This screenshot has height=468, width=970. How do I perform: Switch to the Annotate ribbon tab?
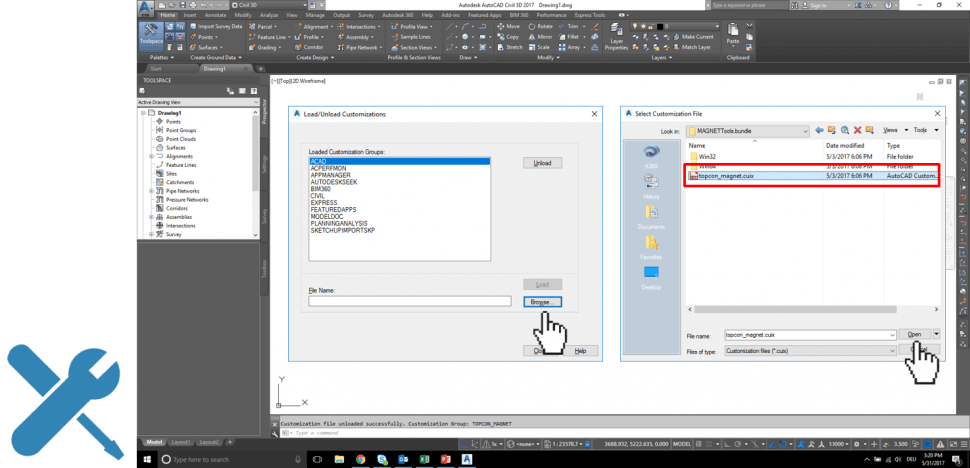click(217, 16)
